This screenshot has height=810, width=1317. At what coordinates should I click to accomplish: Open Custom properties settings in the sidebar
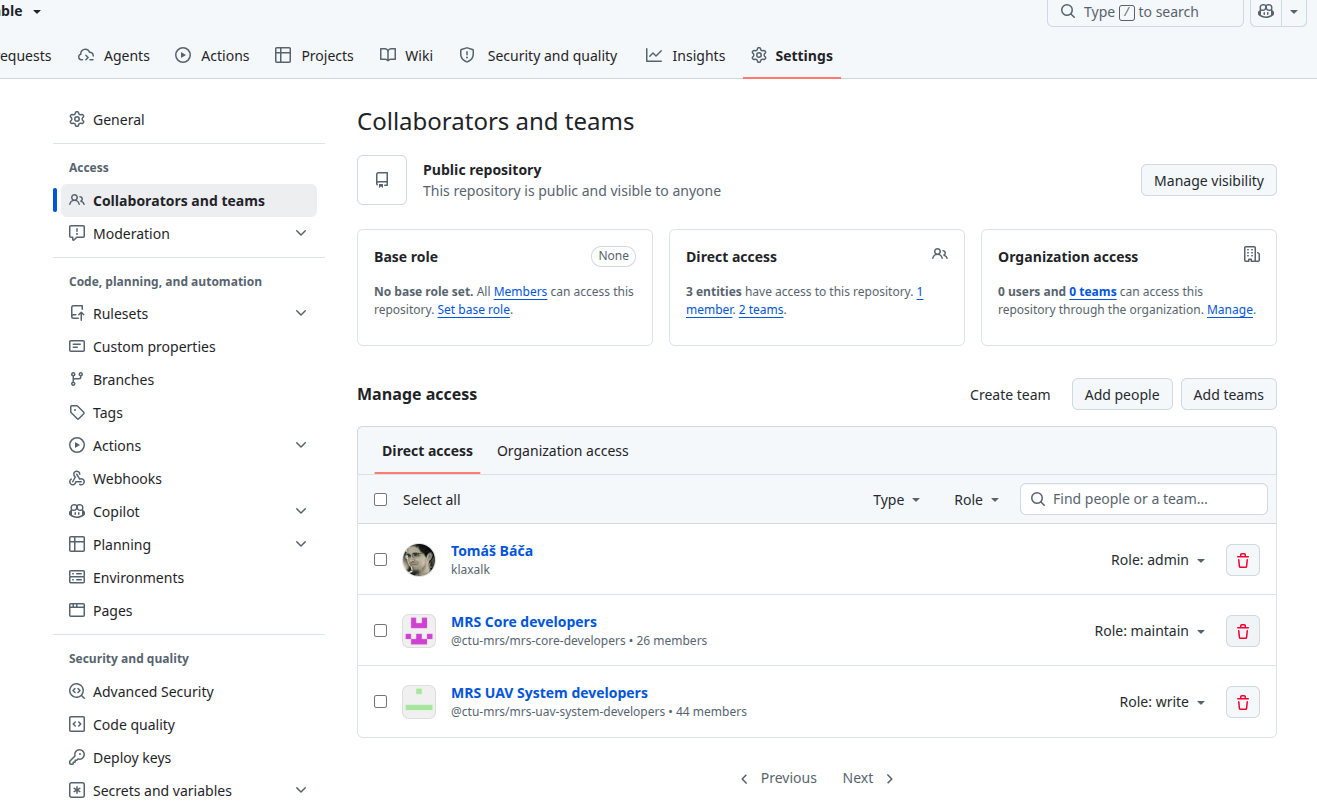pyautogui.click(x=189, y=347)
